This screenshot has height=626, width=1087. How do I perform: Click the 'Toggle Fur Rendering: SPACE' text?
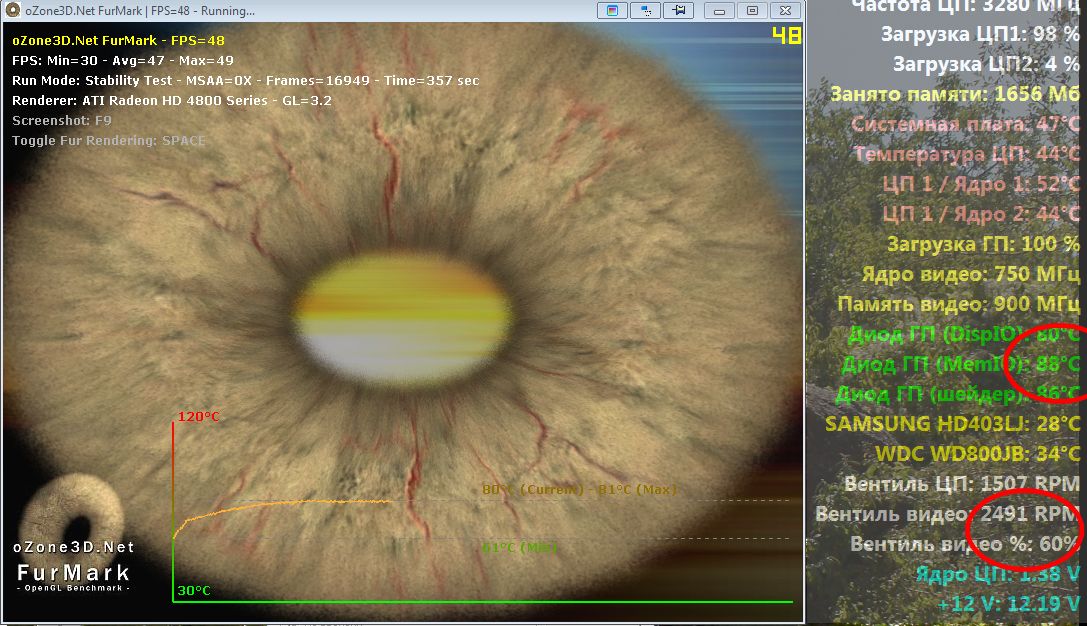[108, 141]
